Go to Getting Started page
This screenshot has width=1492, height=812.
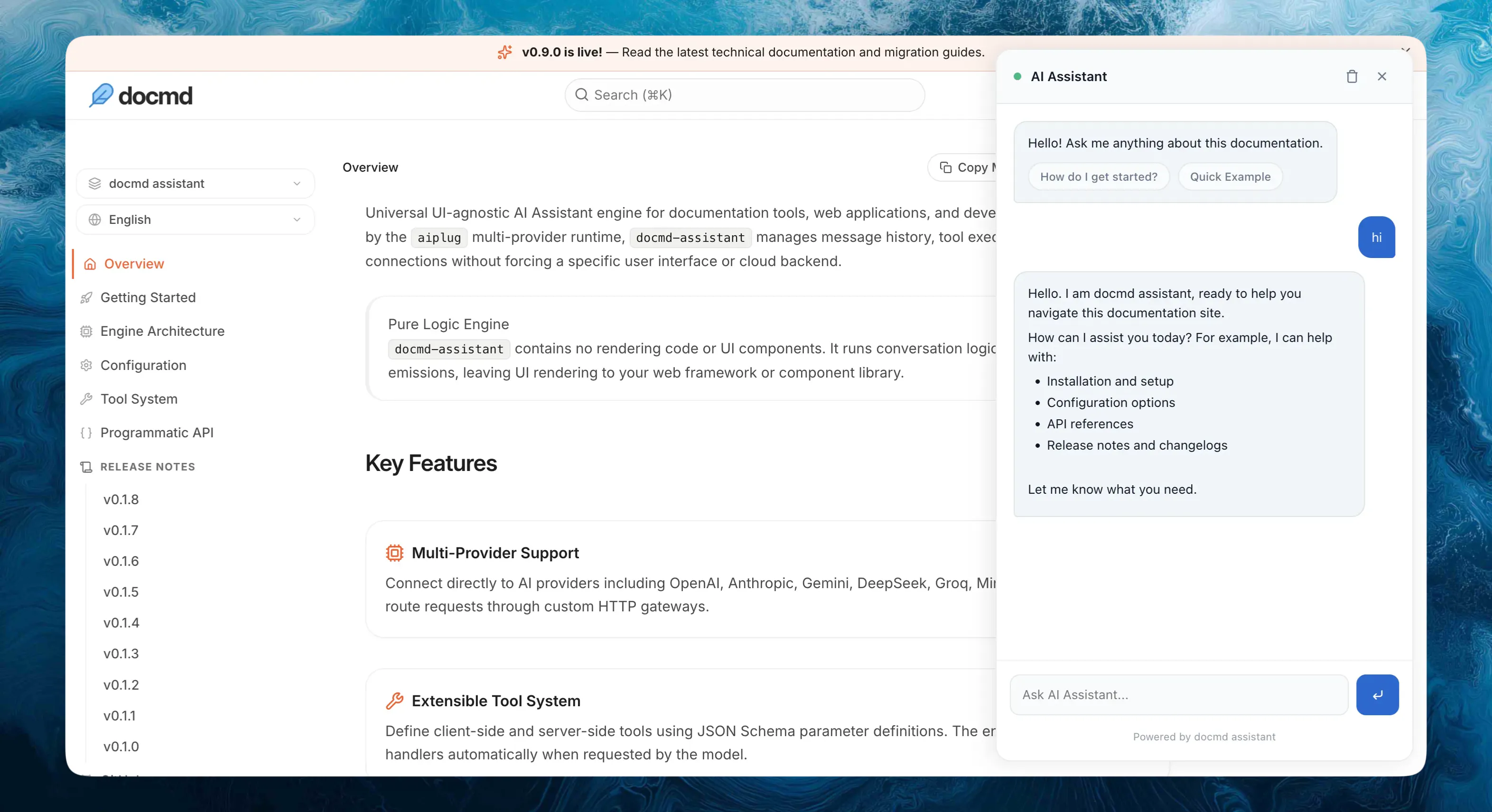[x=148, y=297]
